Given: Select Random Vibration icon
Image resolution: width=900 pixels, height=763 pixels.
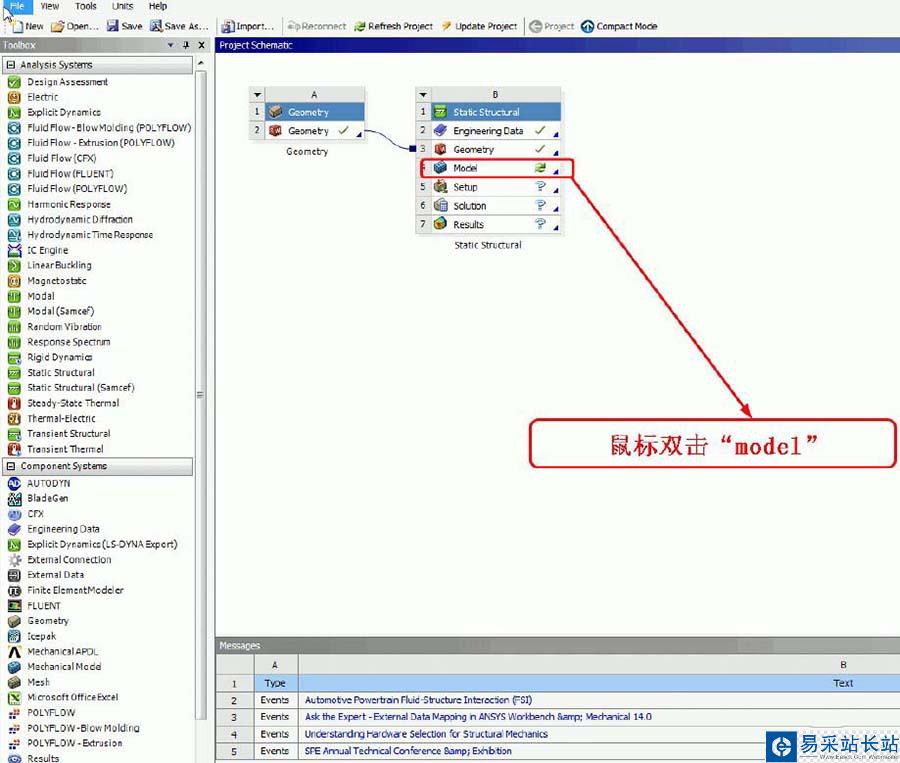Looking at the screenshot, I should tap(14, 327).
